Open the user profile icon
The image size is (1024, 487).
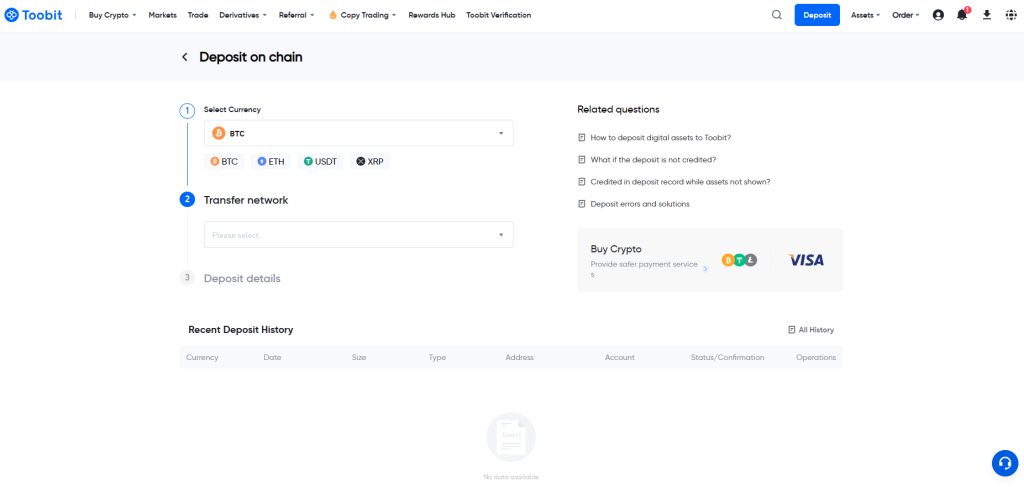pyautogui.click(x=938, y=15)
